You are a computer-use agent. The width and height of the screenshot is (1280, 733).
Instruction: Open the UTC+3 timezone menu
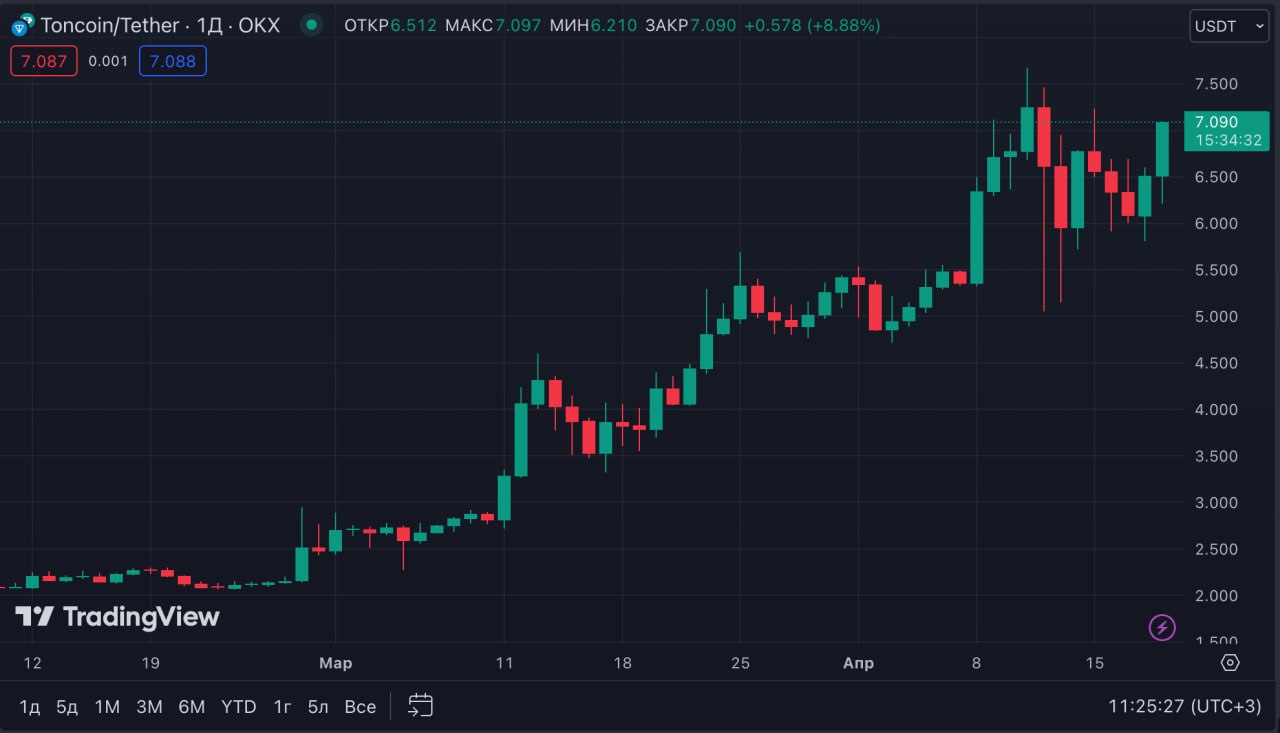[1184, 706]
